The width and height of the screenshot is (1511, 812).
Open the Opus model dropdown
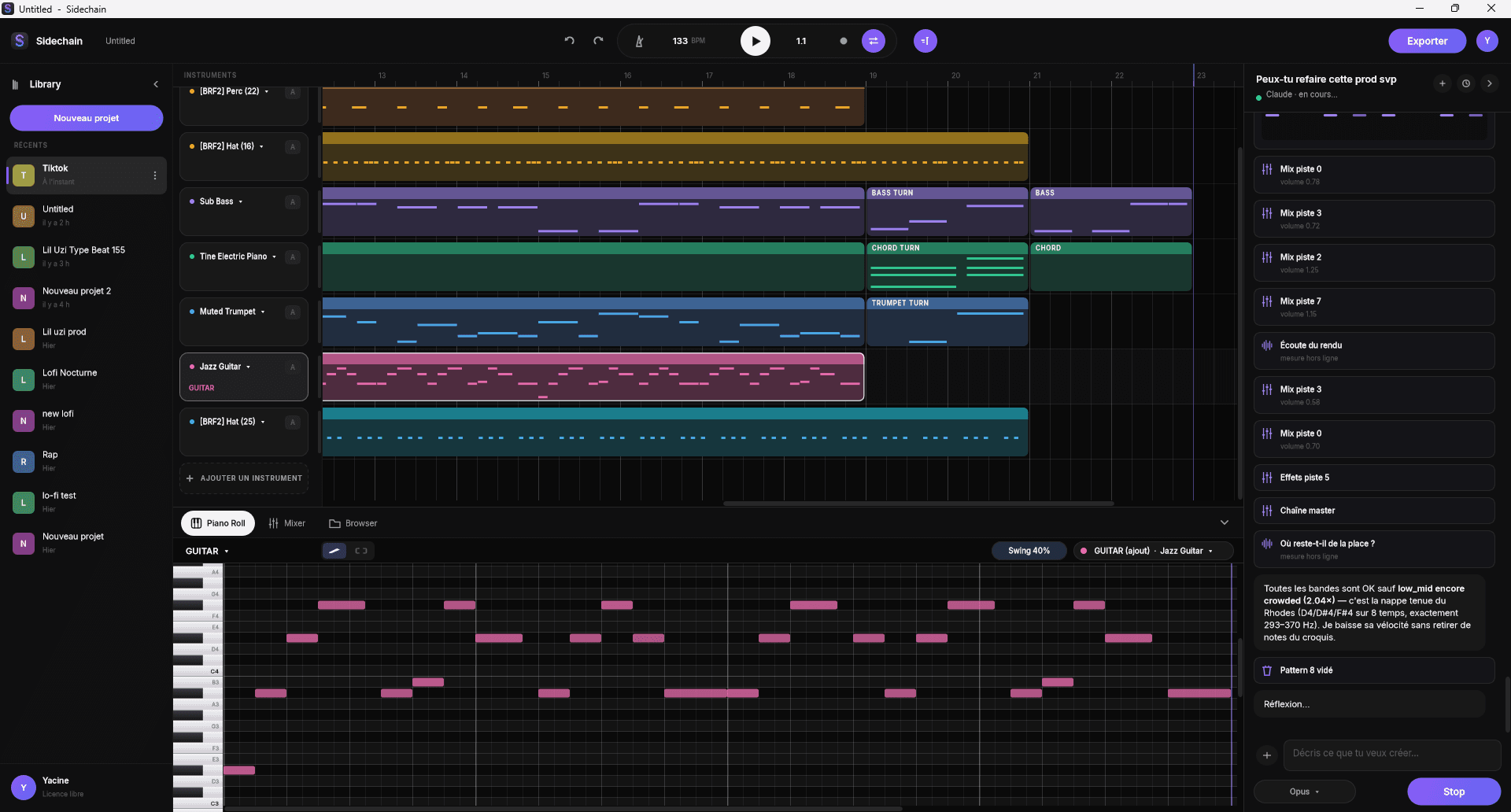tap(1305, 792)
